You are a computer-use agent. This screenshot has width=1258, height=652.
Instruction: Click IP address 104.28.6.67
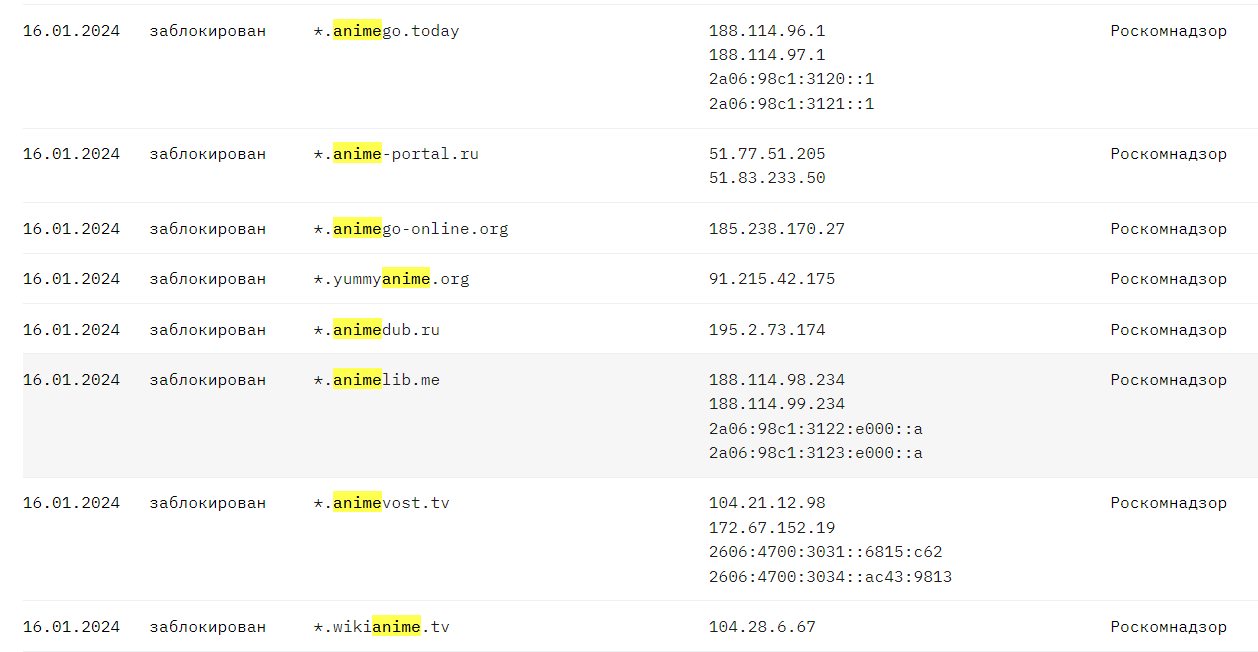(x=762, y=627)
